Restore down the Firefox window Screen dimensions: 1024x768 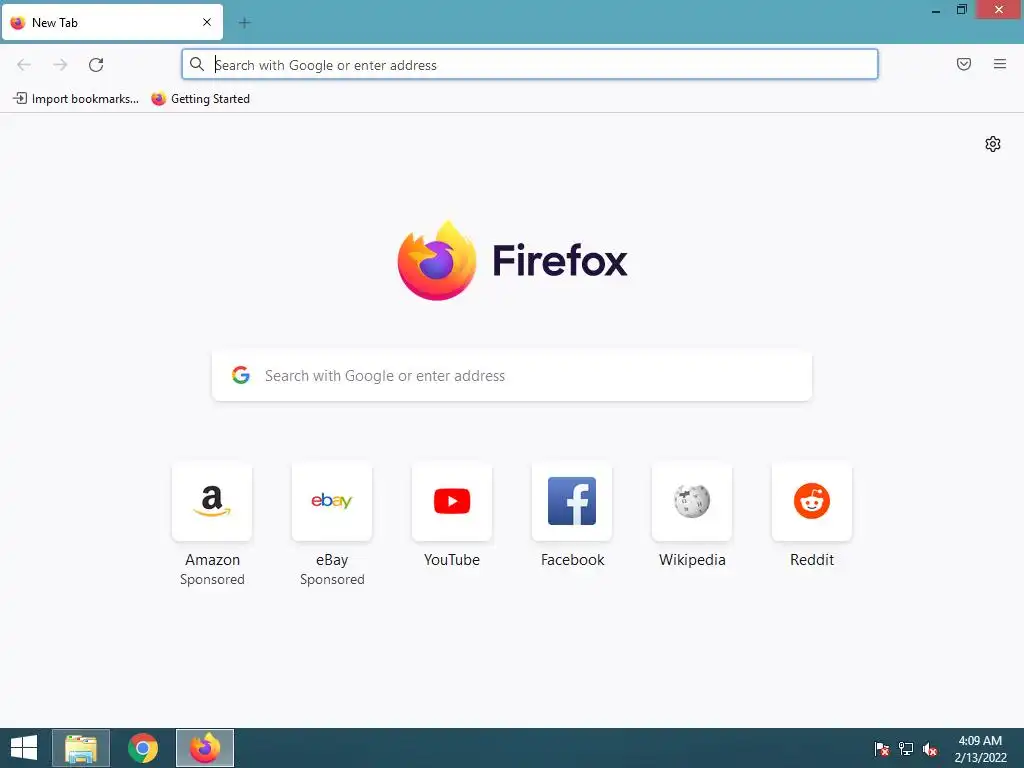(x=961, y=10)
